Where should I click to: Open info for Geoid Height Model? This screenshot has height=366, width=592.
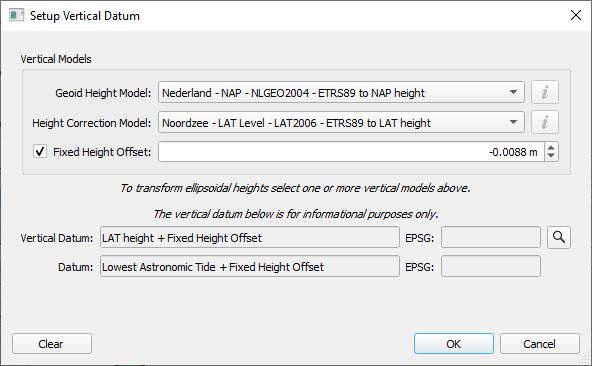544,92
